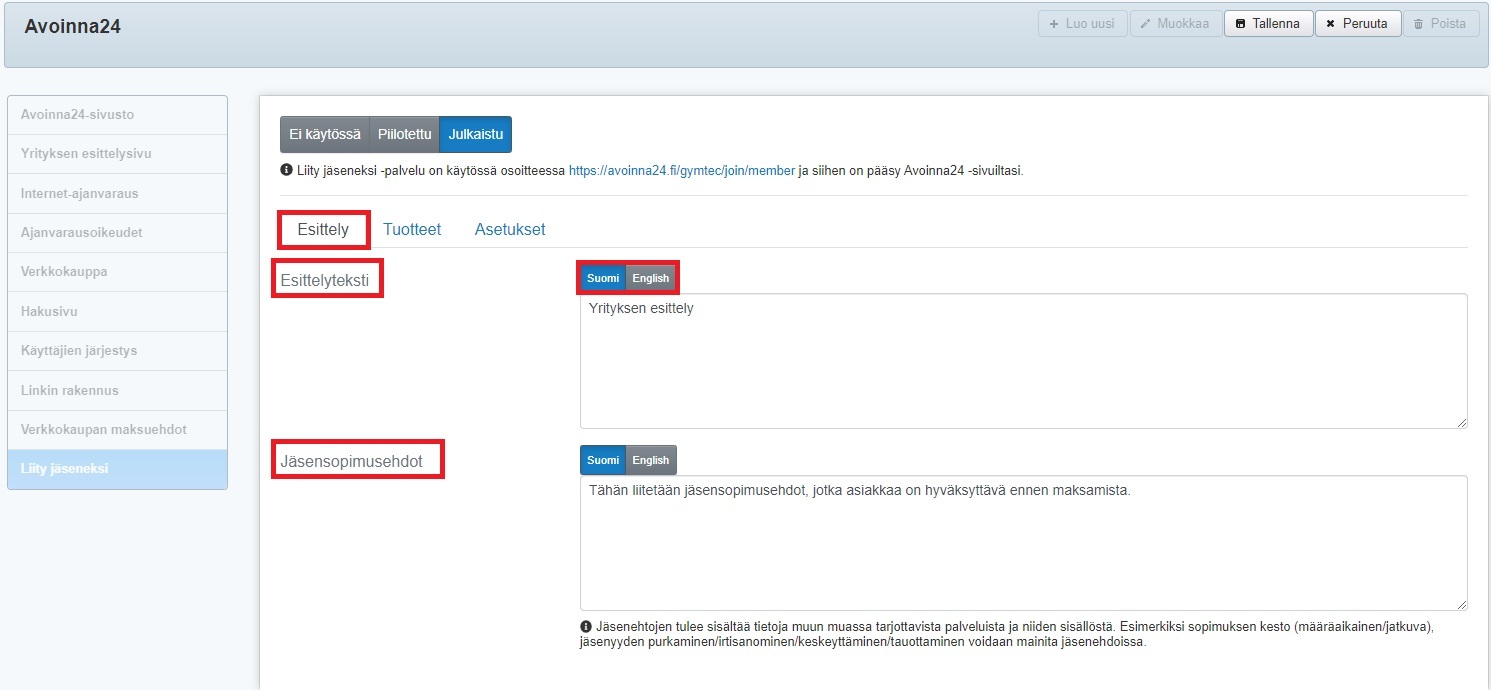Click the Luo uusi button
This screenshot has height=690, width=1491.
pos(1082,24)
